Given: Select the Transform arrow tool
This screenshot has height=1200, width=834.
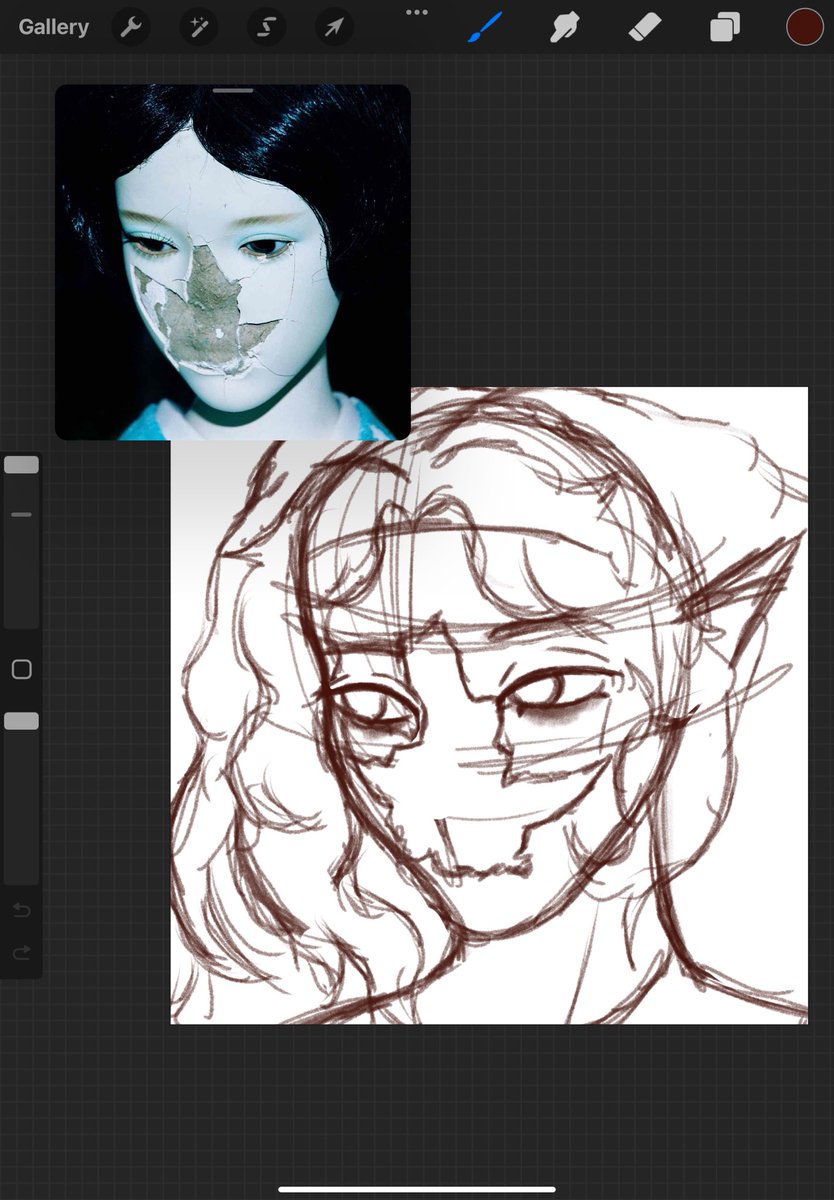Looking at the screenshot, I should point(333,27).
